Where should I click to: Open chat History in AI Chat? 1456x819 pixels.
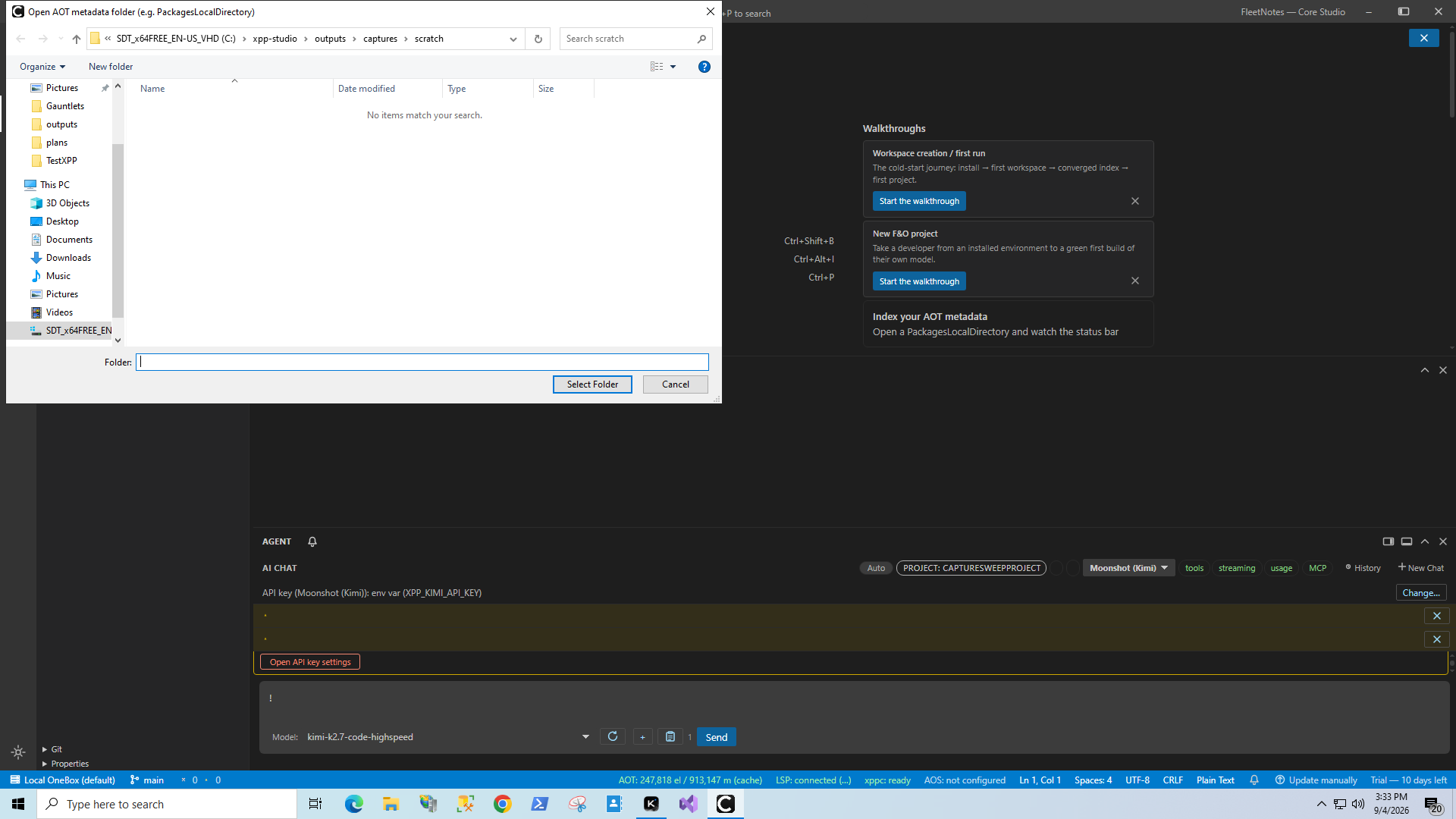coord(1363,568)
